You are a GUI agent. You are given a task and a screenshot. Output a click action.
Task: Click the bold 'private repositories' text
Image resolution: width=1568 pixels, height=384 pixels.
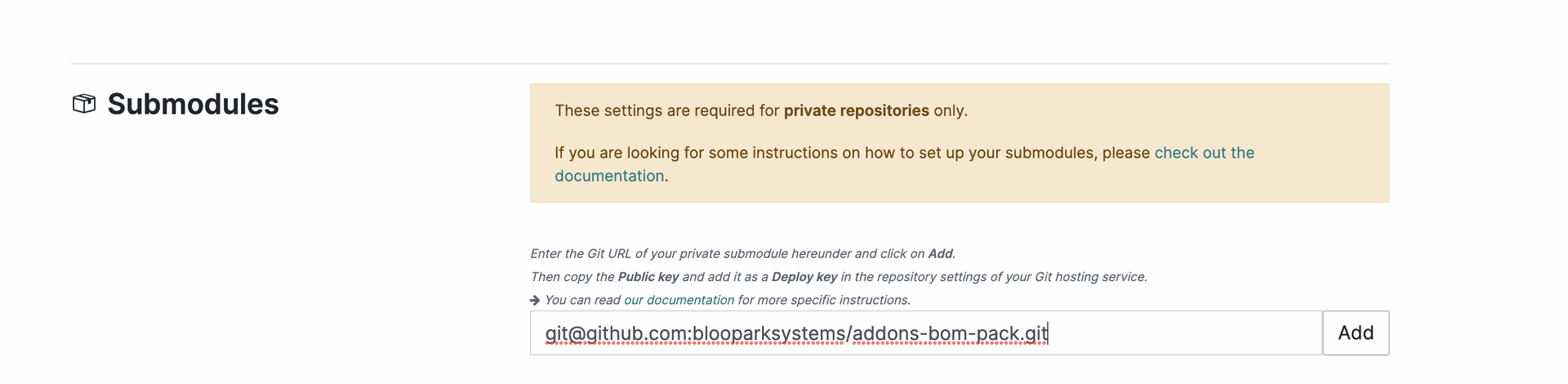click(x=856, y=110)
